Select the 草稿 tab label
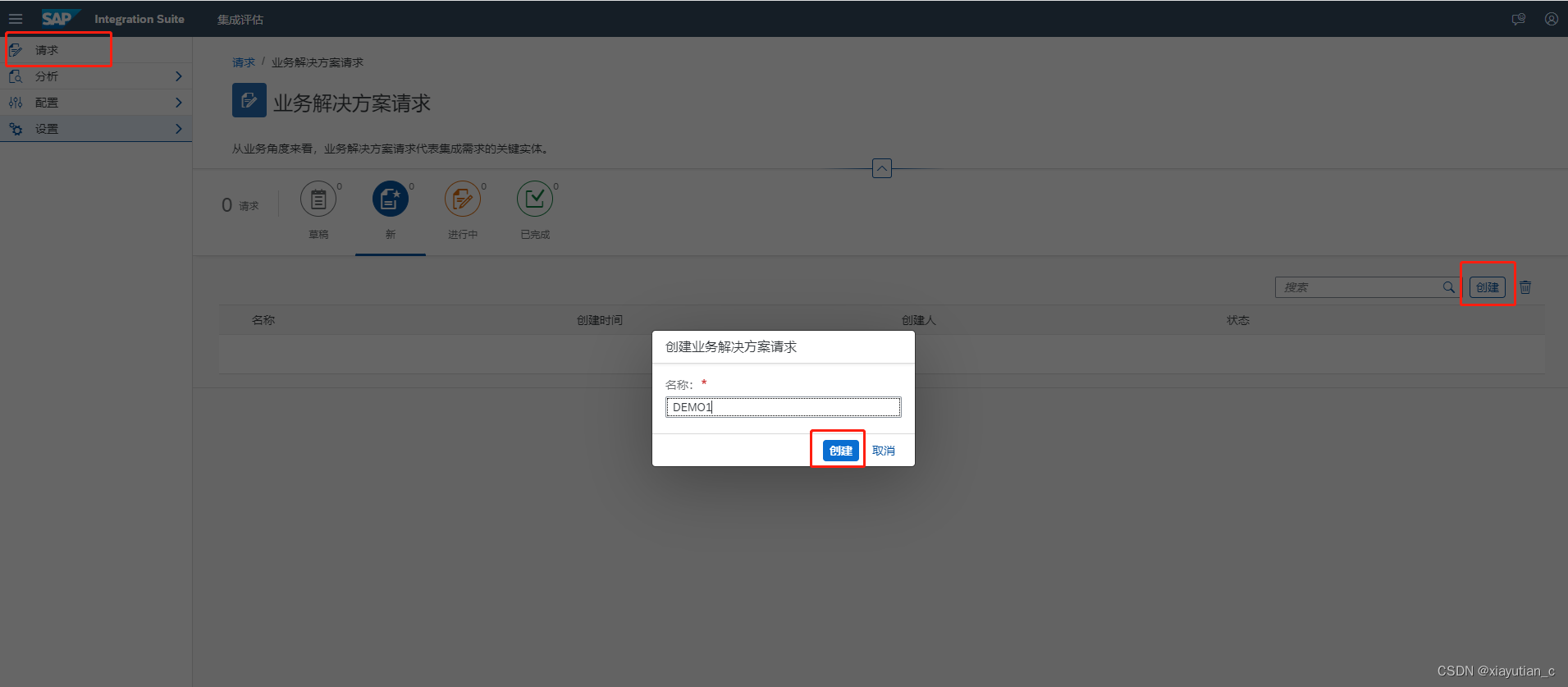1568x687 pixels. click(x=318, y=235)
